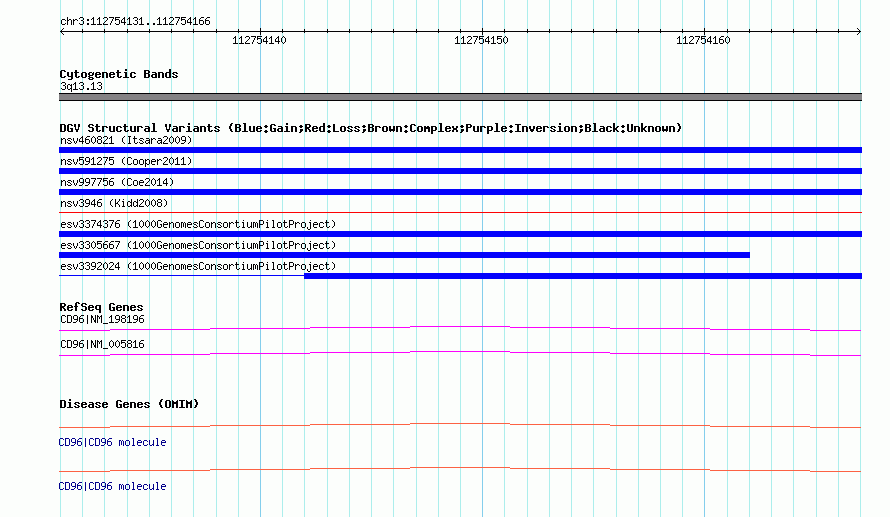Click blue gain bar under esv3392024

coord(583,276)
